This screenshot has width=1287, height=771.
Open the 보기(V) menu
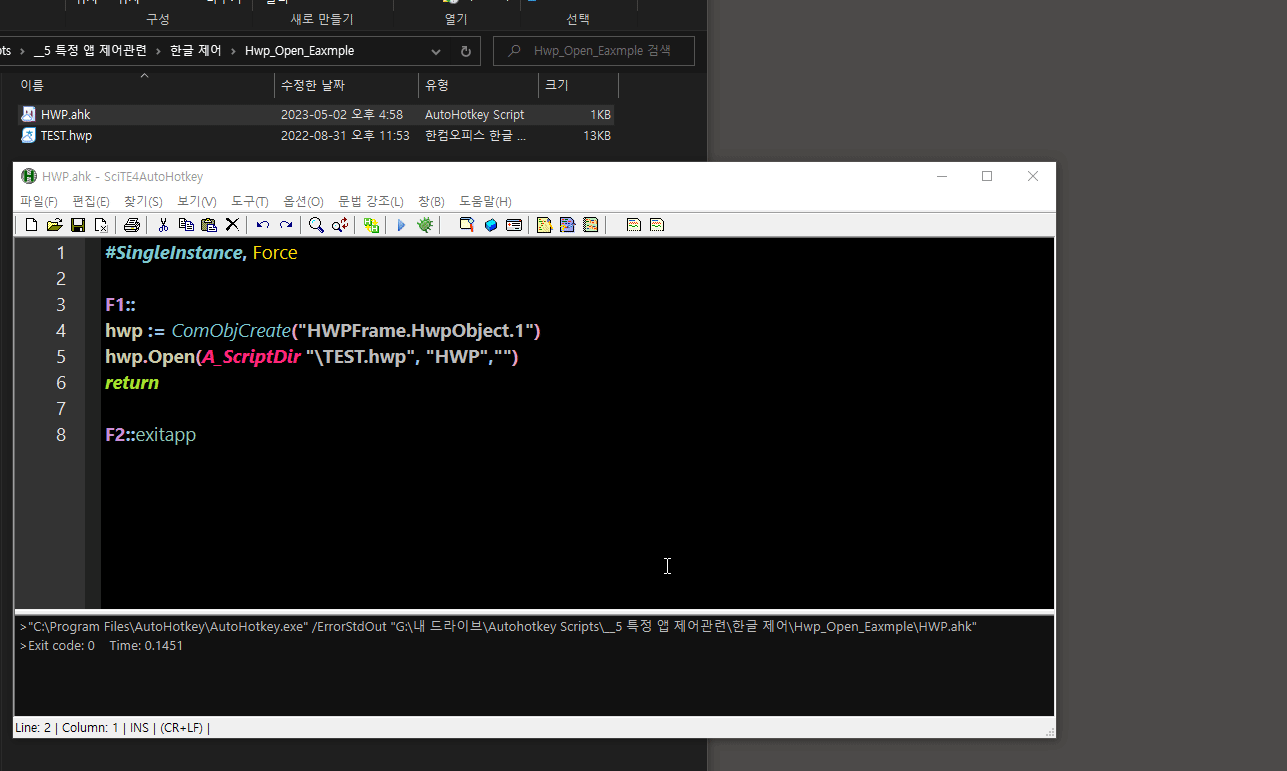tap(197, 201)
